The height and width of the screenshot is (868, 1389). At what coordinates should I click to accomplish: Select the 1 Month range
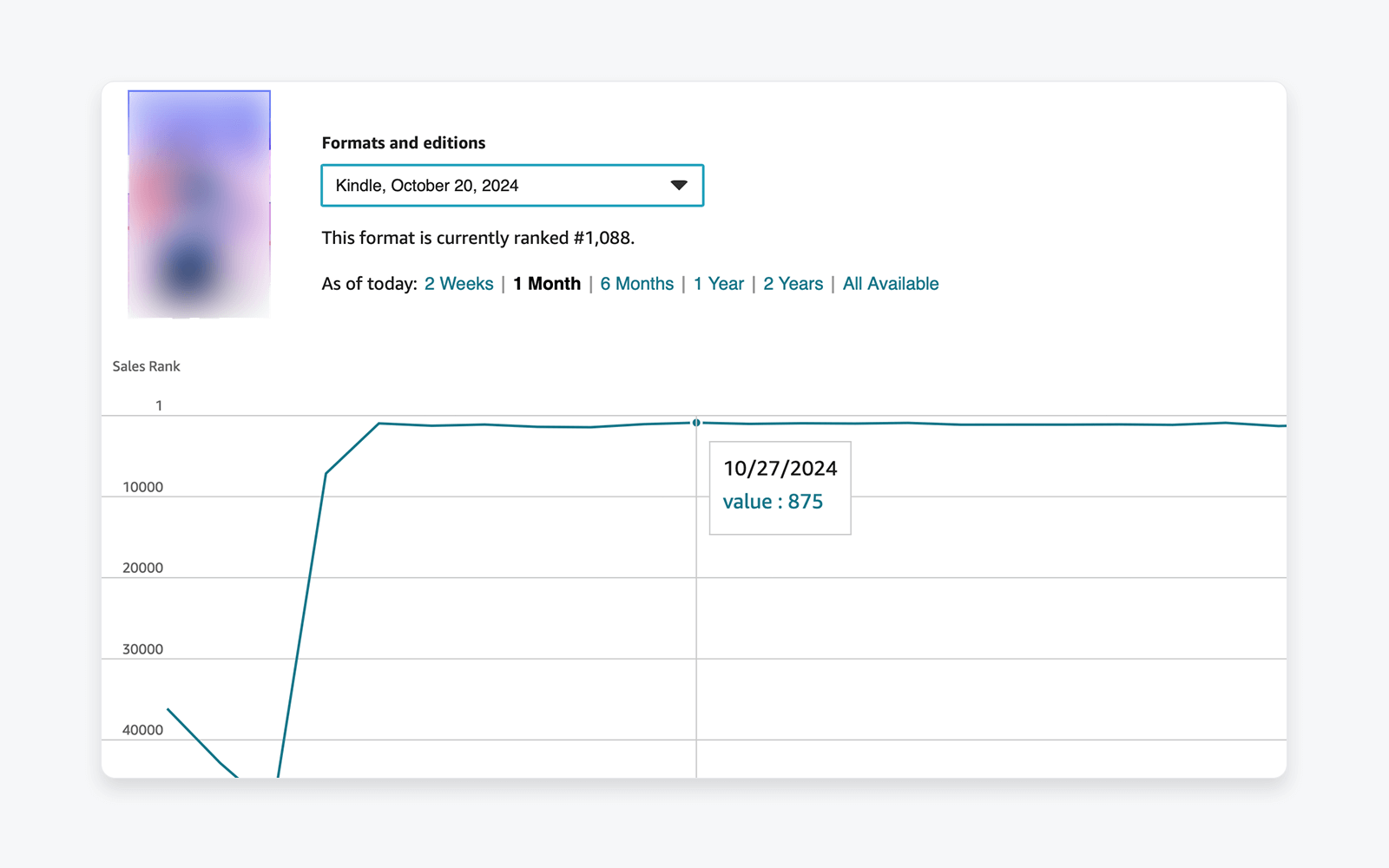pos(547,284)
